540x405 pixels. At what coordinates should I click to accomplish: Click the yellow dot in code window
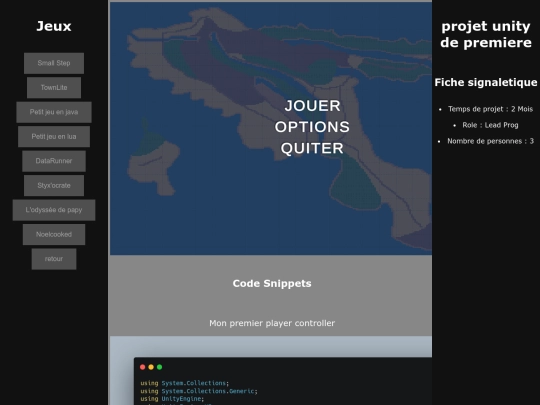151,367
